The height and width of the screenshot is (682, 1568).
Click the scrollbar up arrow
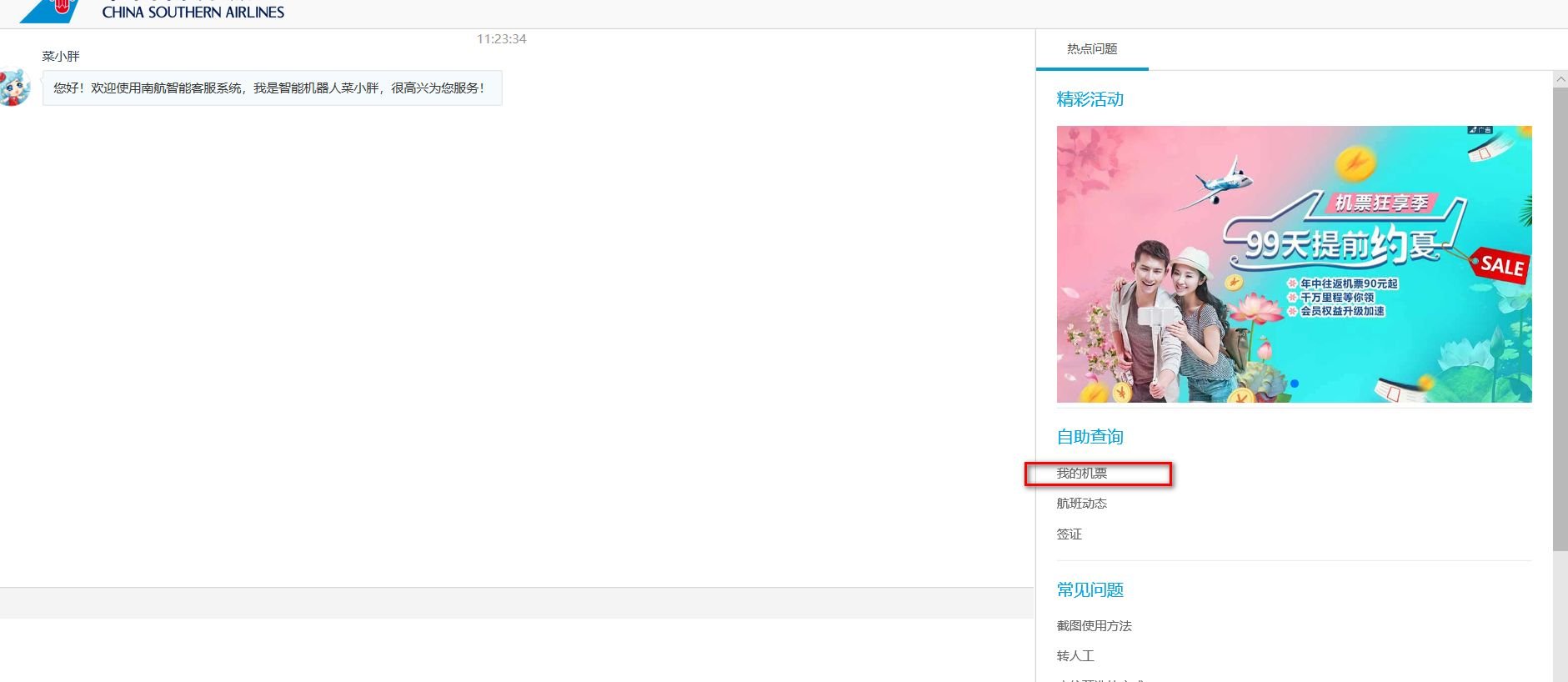tap(1560, 78)
